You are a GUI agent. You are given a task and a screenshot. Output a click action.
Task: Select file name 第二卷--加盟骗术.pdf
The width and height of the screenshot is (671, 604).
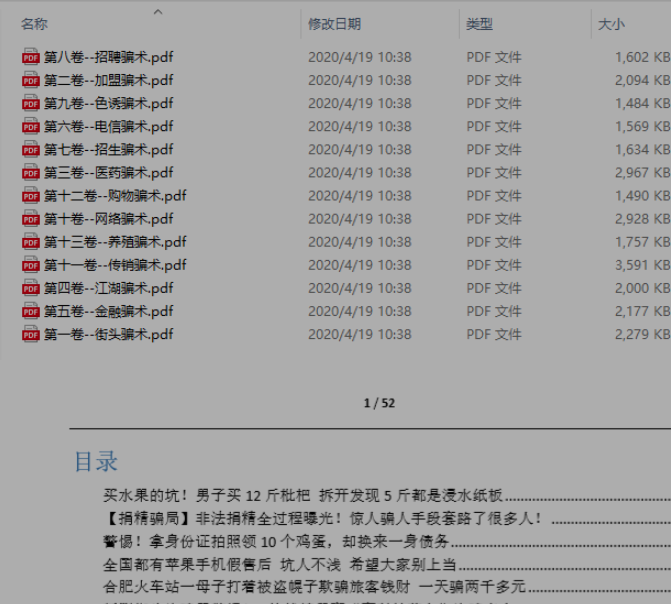(109, 80)
